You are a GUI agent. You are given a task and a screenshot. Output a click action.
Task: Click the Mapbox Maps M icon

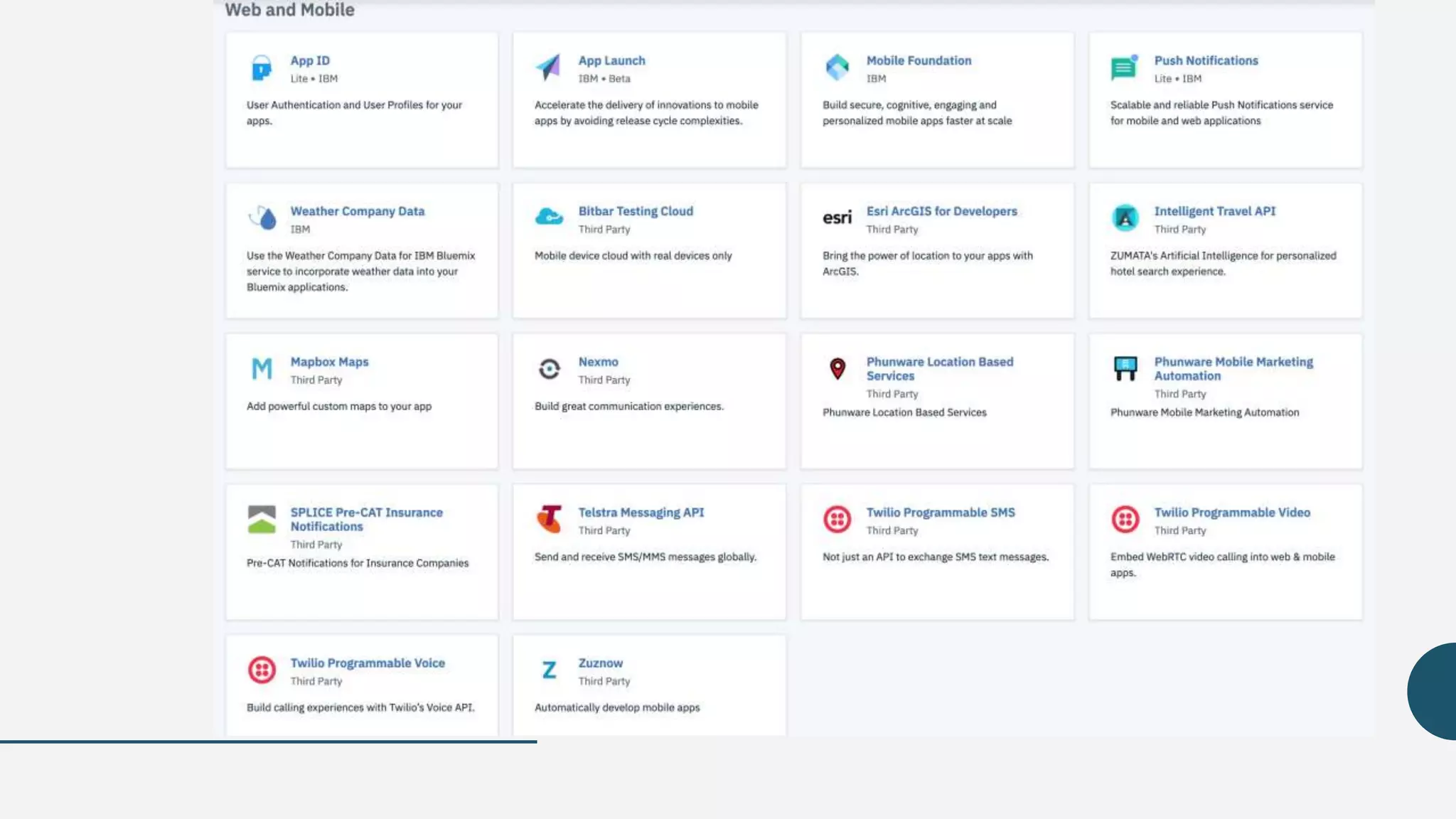tap(262, 368)
